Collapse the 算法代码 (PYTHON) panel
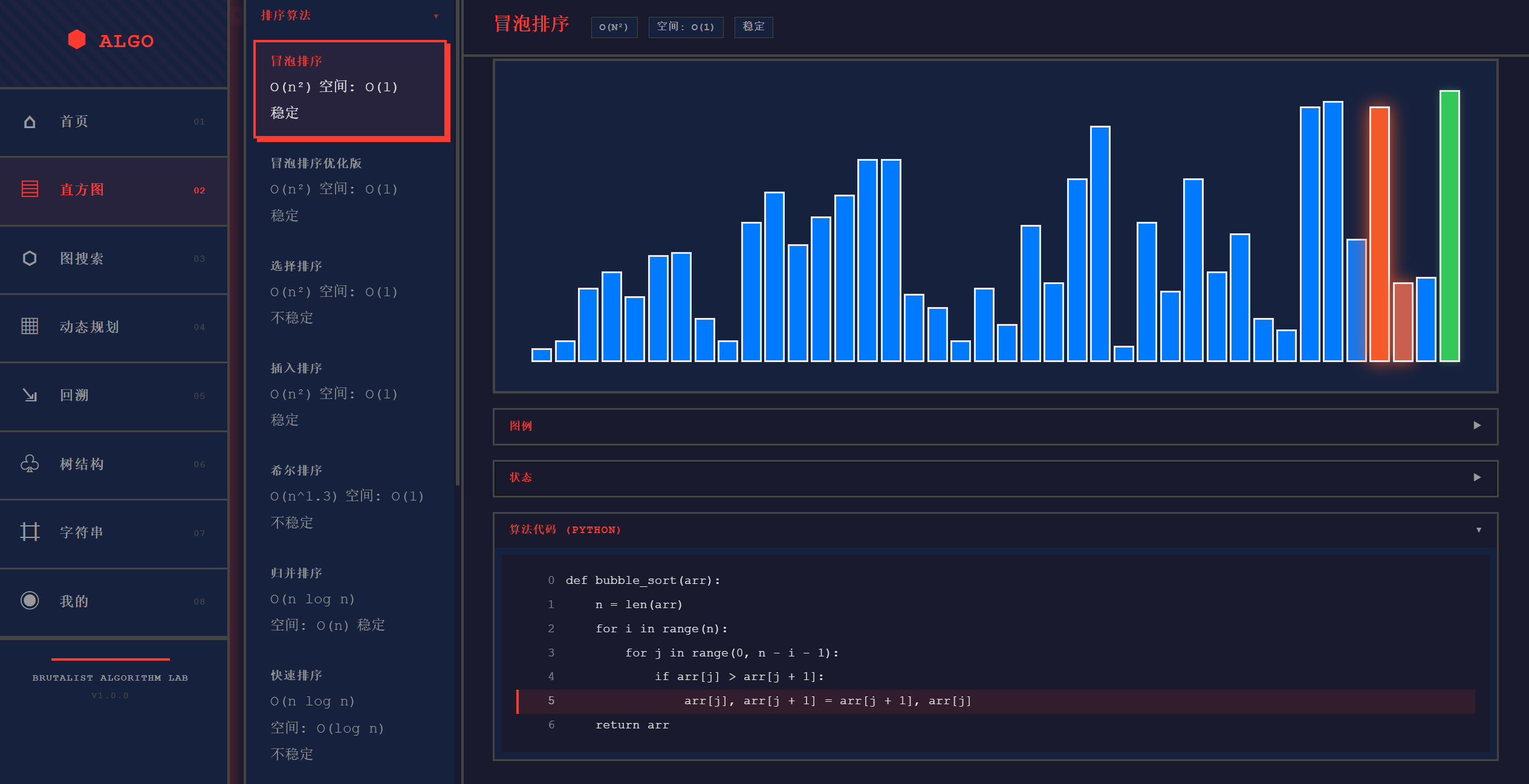This screenshot has width=1529, height=784. click(x=995, y=530)
